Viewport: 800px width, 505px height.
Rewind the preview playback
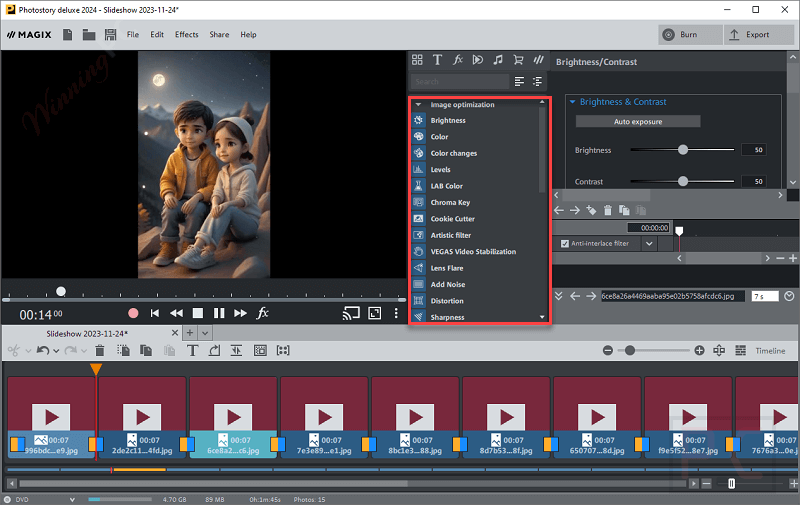pyautogui.click(x=176, y=313)
